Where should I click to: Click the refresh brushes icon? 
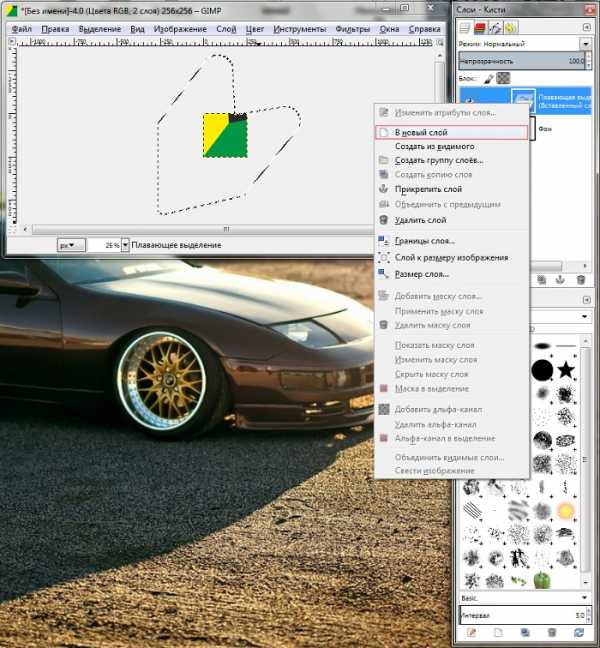click(x=579, y=632)
